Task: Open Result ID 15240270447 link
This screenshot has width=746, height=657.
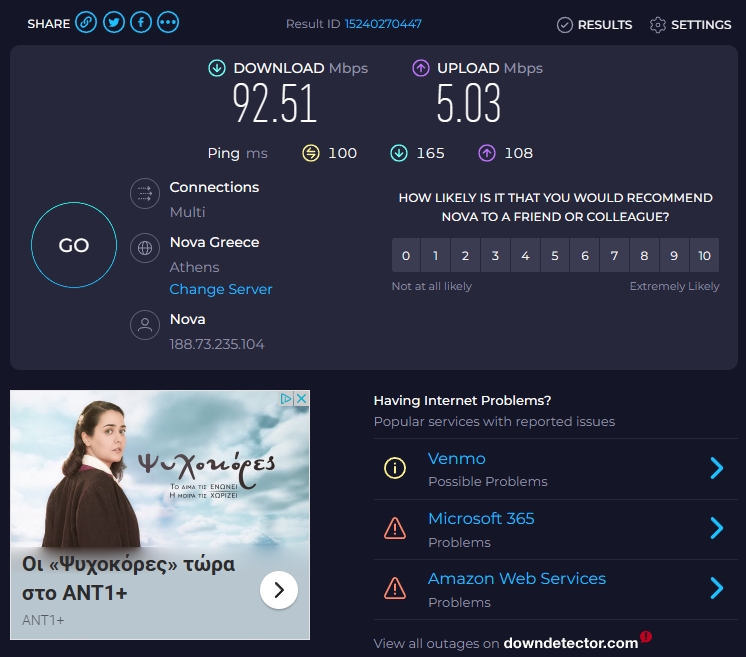Action: pyautogui.click(x=383, y=24)
